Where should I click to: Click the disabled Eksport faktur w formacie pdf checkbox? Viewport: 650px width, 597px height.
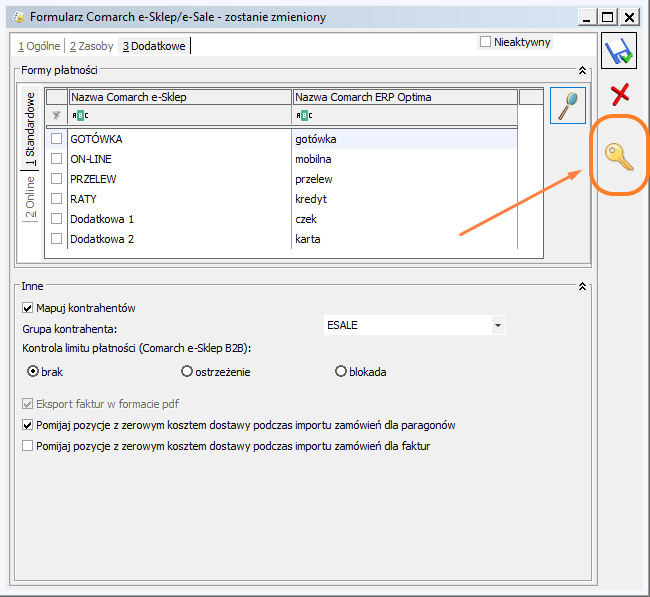(x=27, y=404)
